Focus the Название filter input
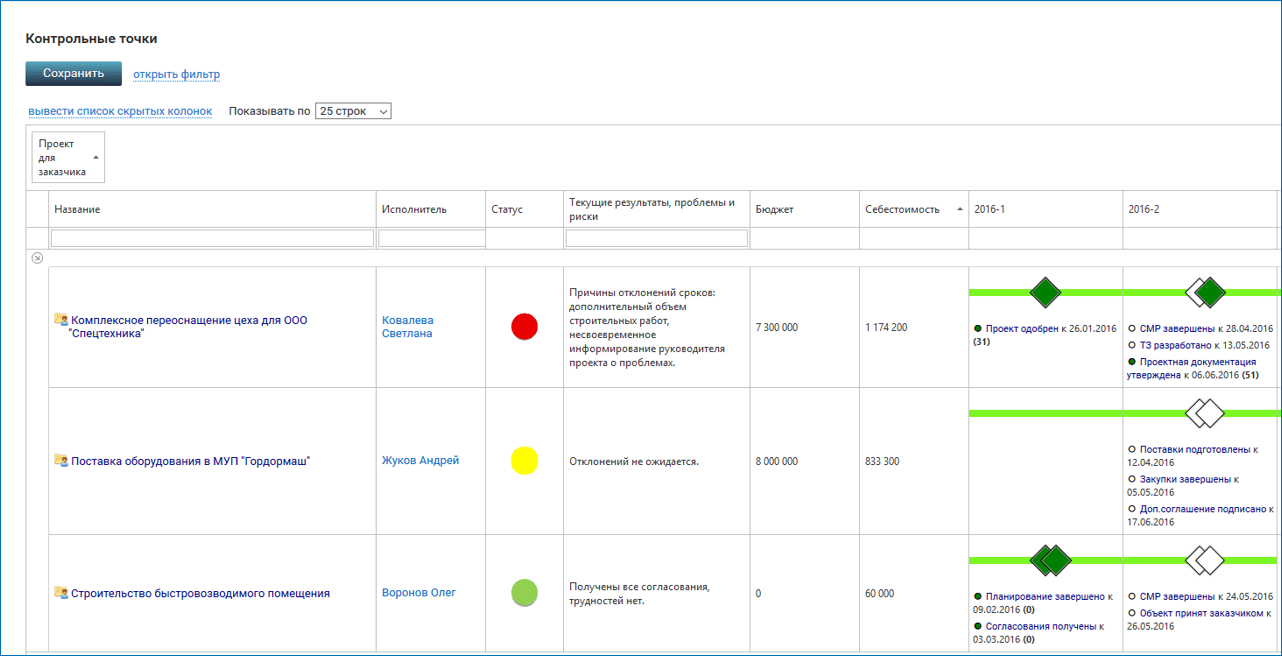 [x=212, y=238]
